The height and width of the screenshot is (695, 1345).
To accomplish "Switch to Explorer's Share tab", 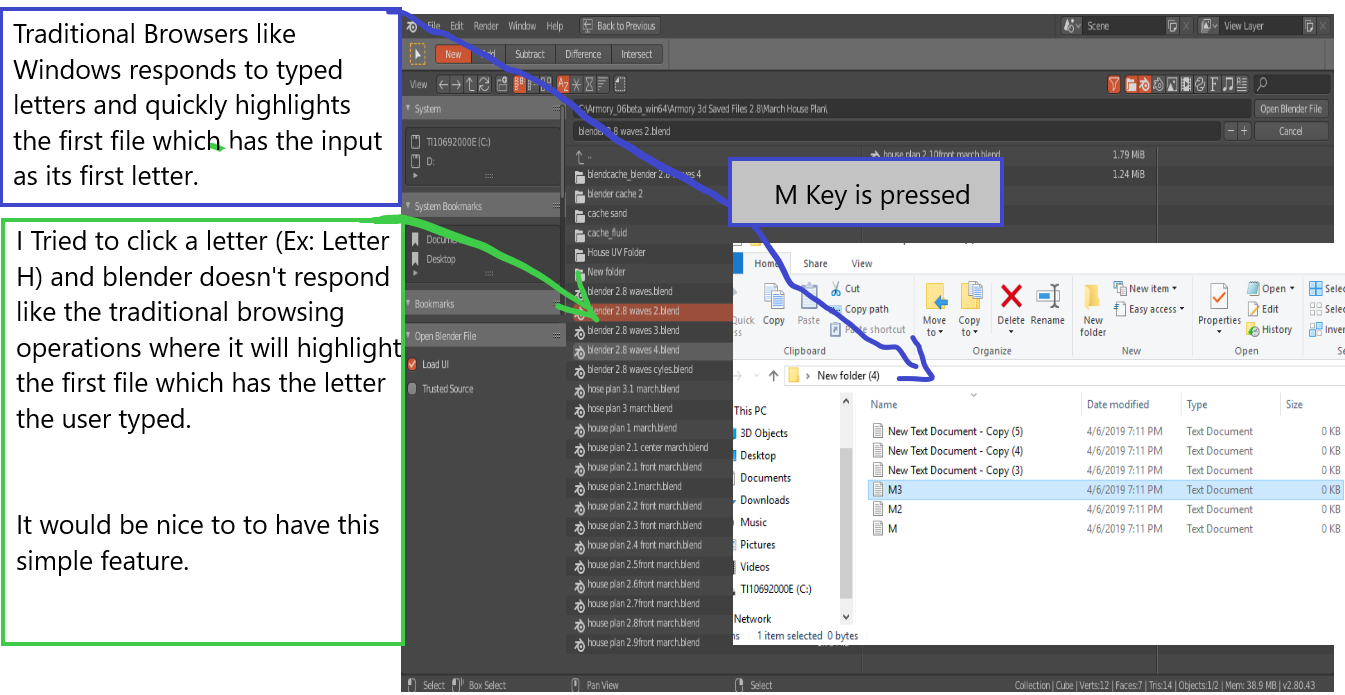I will click(x=815, y=264).
